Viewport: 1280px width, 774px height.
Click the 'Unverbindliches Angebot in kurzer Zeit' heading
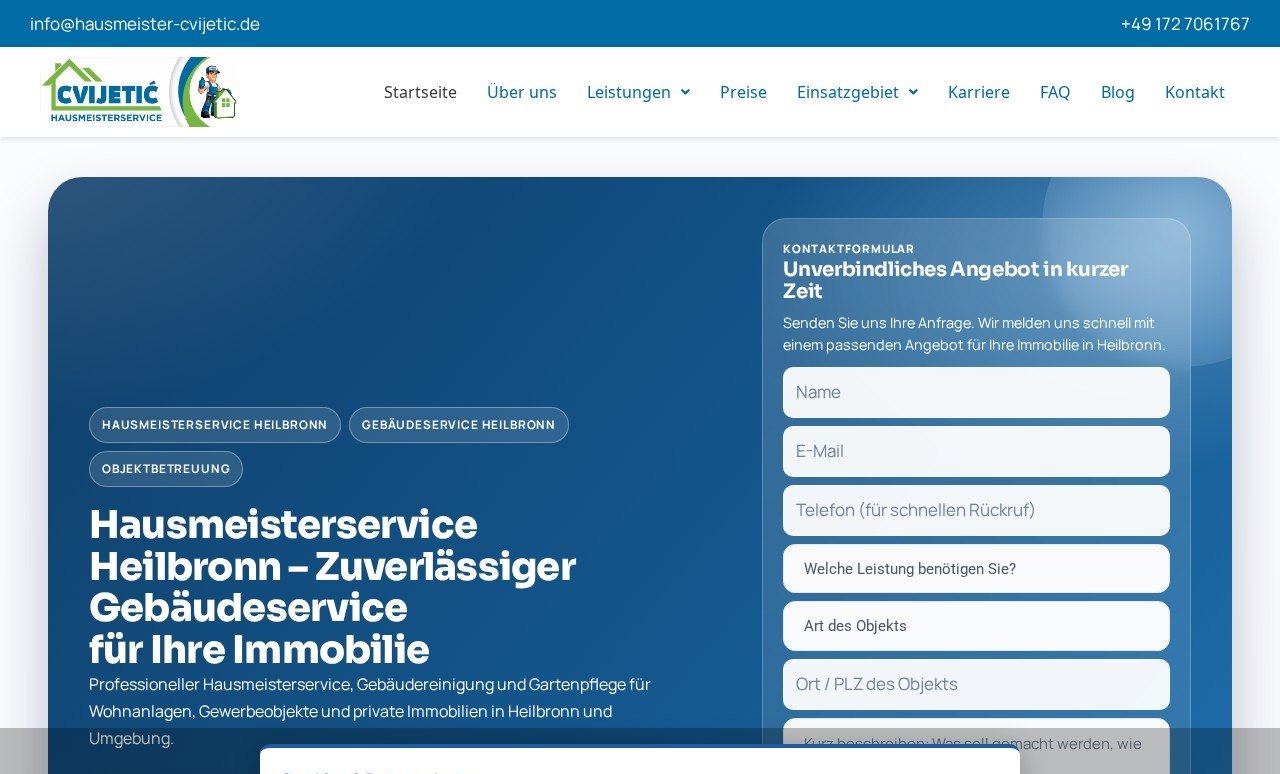coord(956,280)
